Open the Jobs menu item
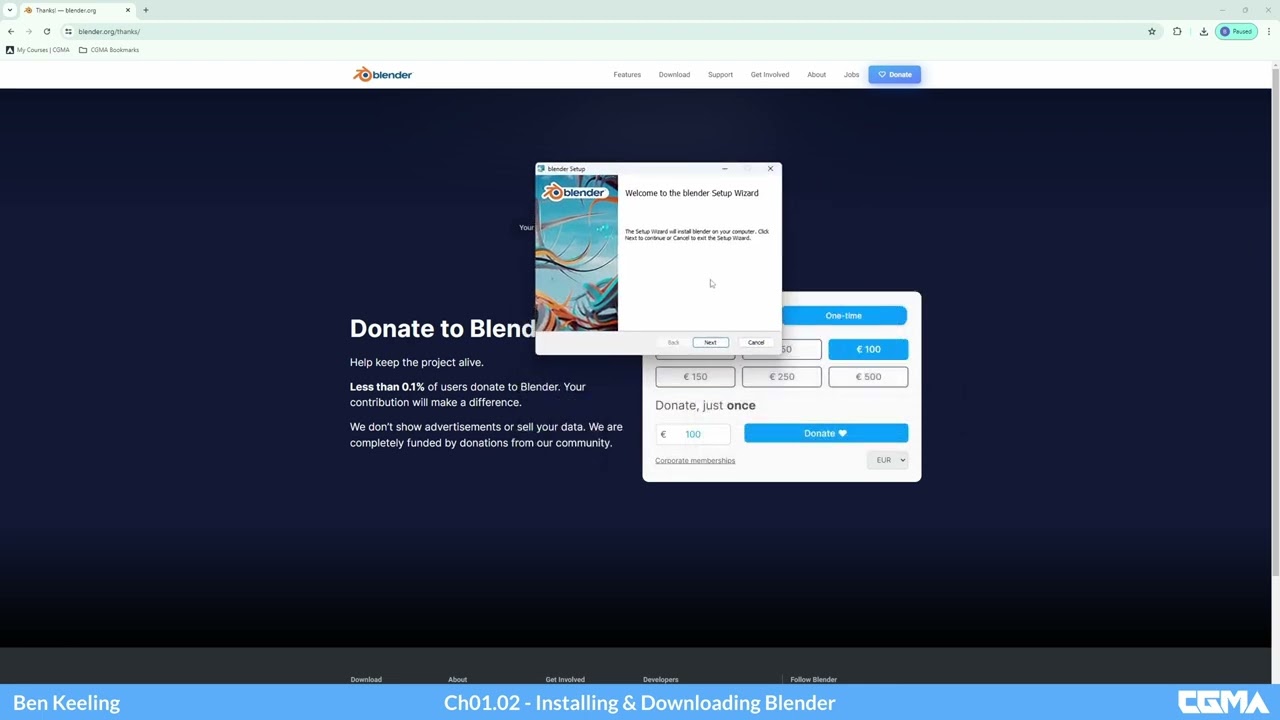 [851, 75]
